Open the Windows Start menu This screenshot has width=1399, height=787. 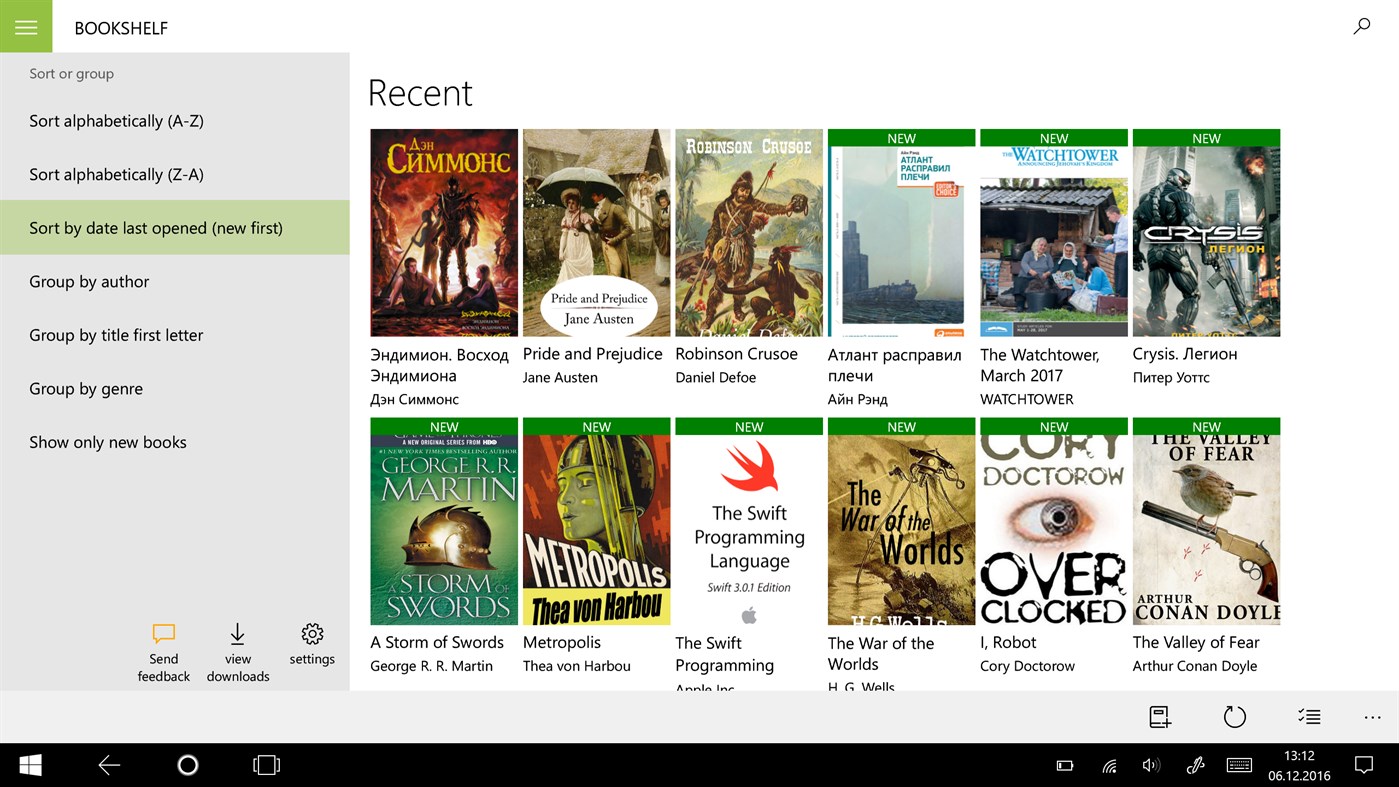point(29,765)
